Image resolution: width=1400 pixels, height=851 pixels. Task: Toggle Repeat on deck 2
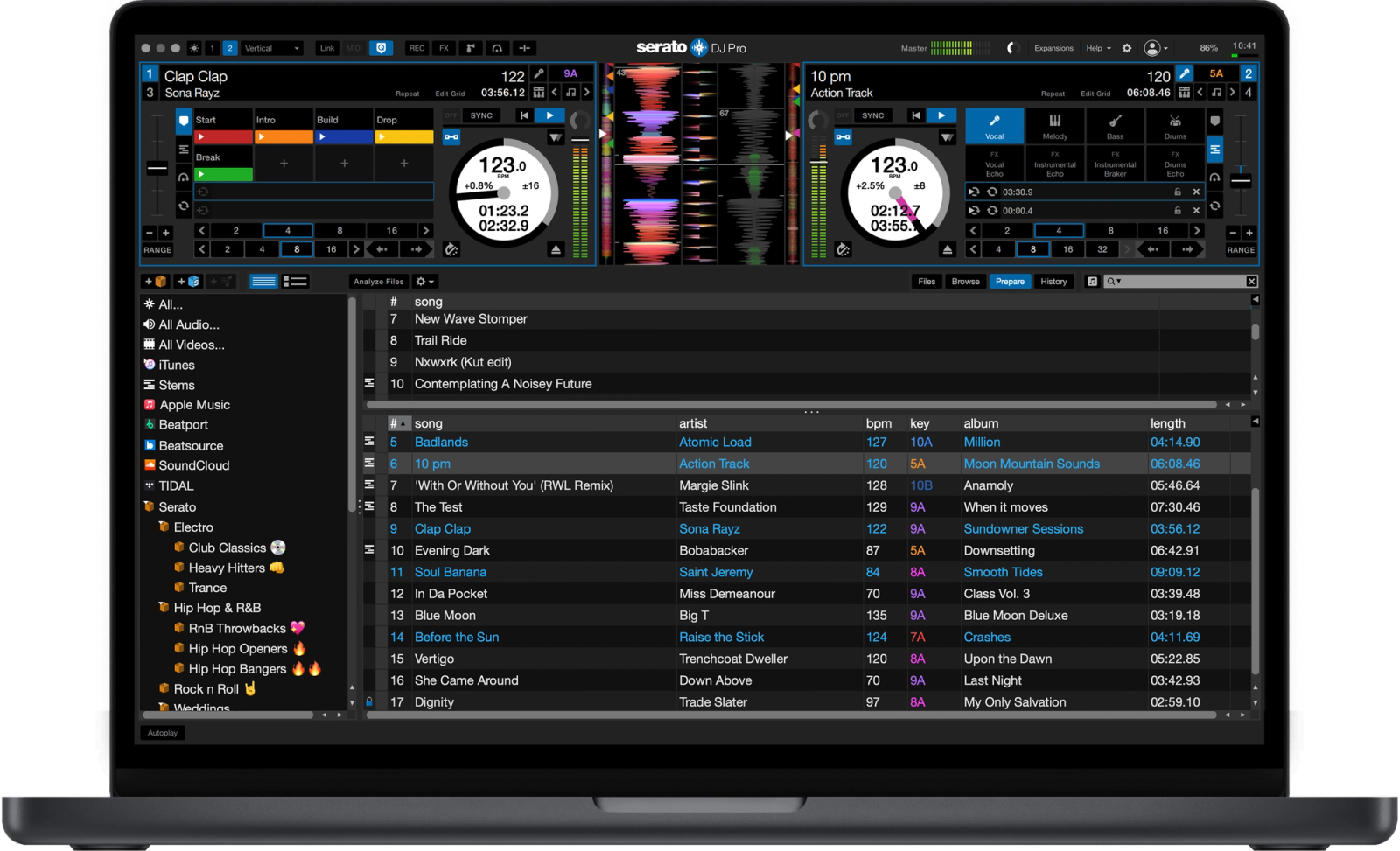[x=1053, y=94]
